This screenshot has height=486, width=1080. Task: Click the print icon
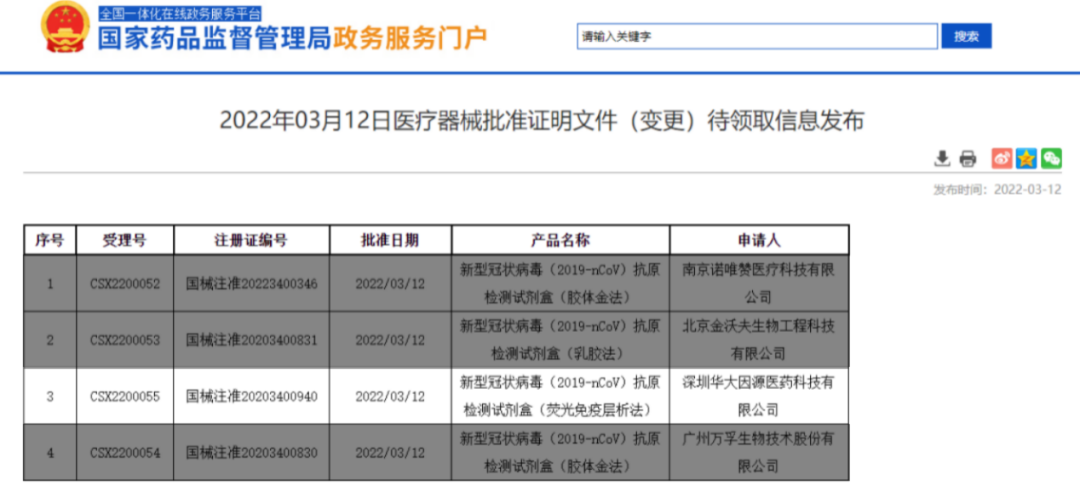pos(968,159)
